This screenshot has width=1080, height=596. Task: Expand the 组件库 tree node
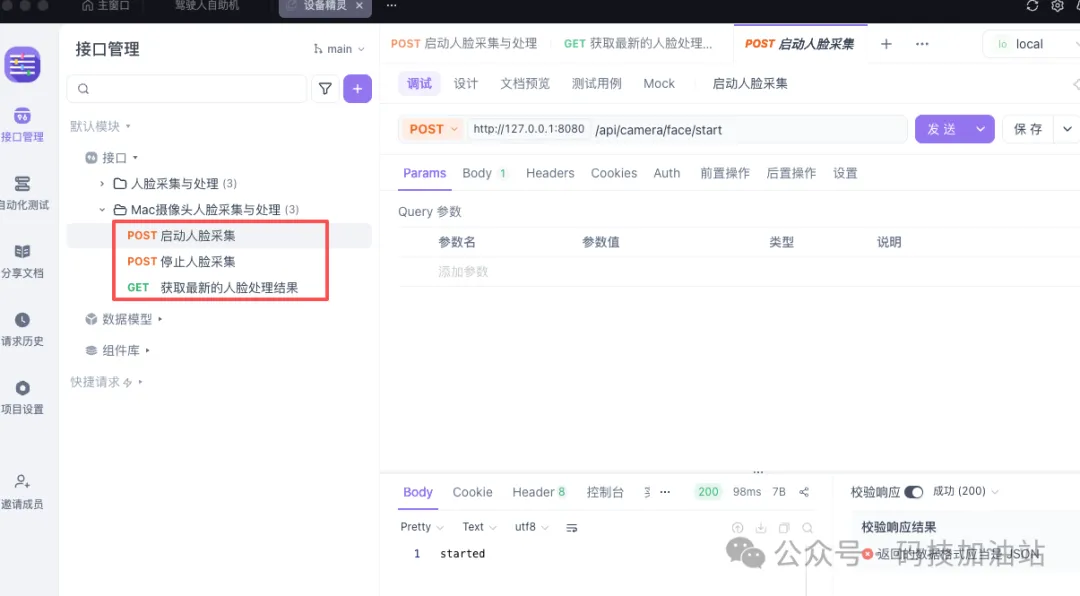pos(147,350)
